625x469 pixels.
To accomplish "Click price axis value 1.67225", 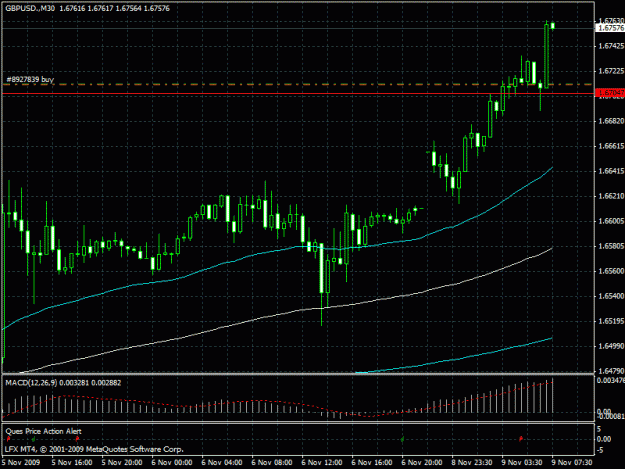I will (x=611, y=71).
